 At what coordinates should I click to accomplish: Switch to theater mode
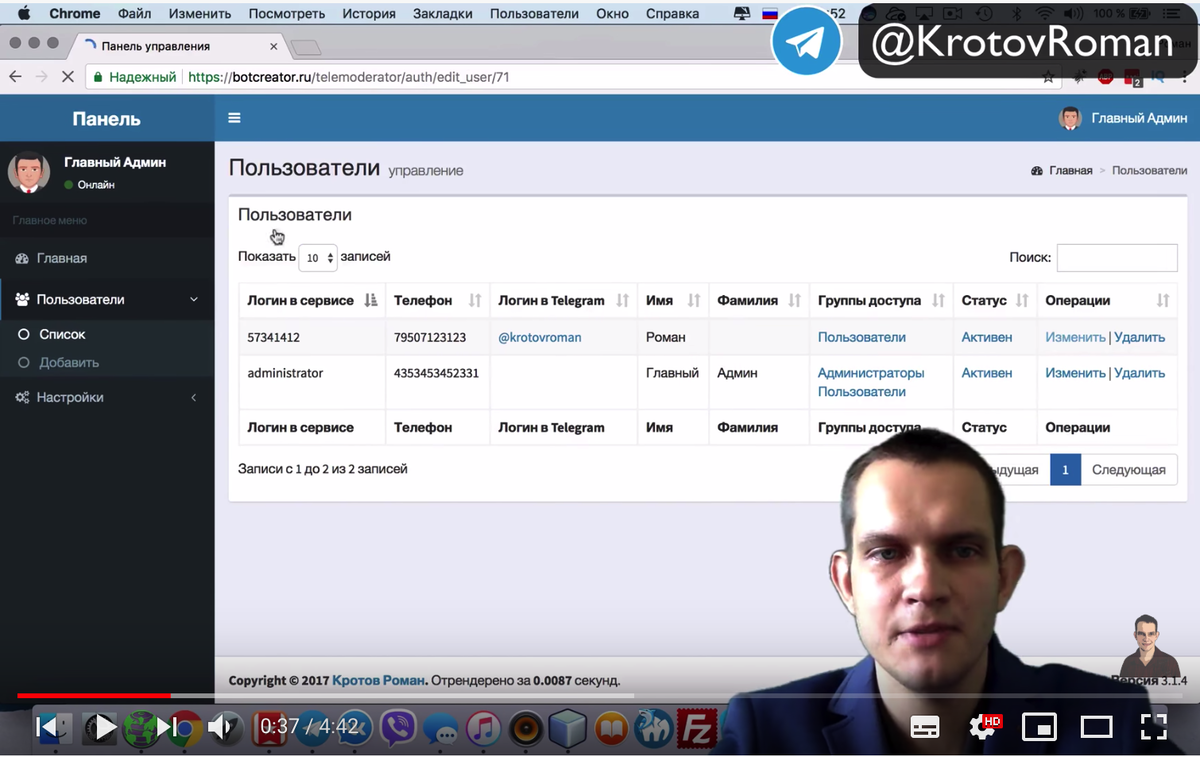point(1096,727)
